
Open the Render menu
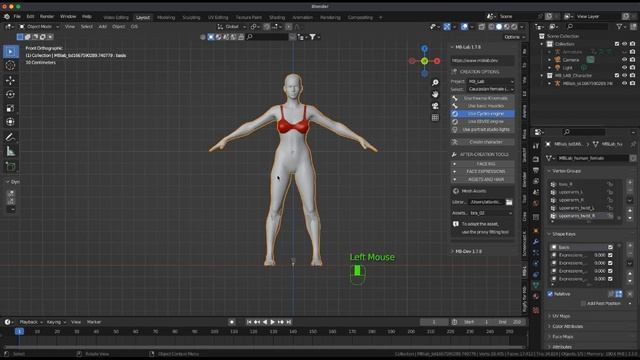point(47,17)
